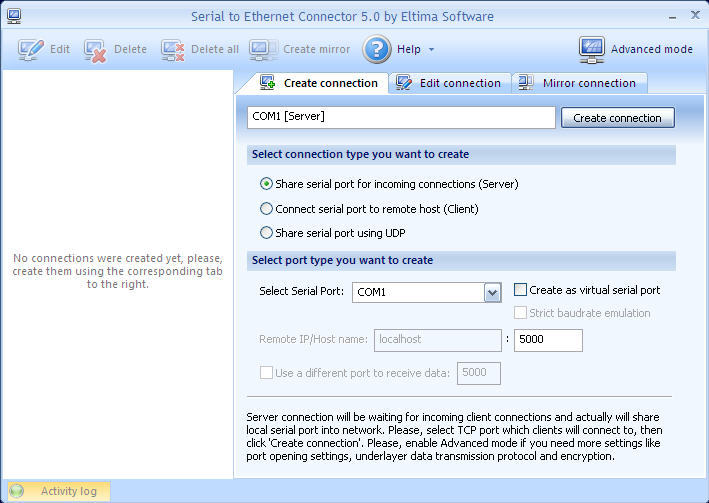Enable Create as virtual serial port checkbox

[520, 289]
